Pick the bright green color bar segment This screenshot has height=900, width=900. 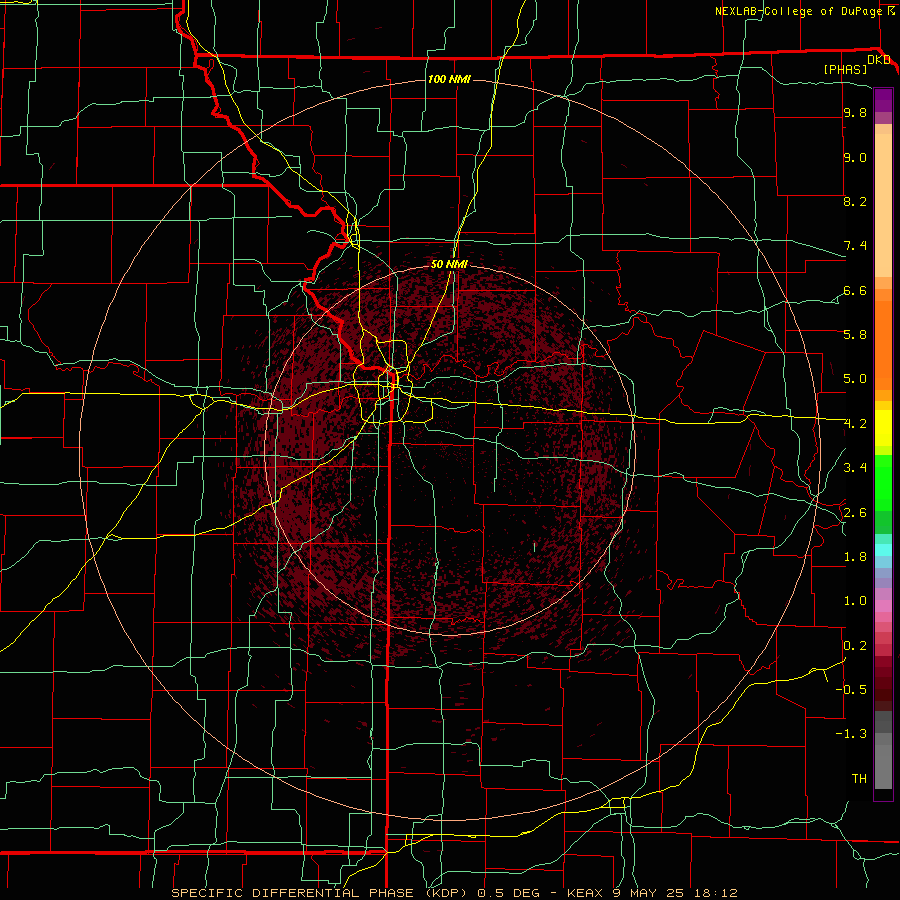coord(883,483)
